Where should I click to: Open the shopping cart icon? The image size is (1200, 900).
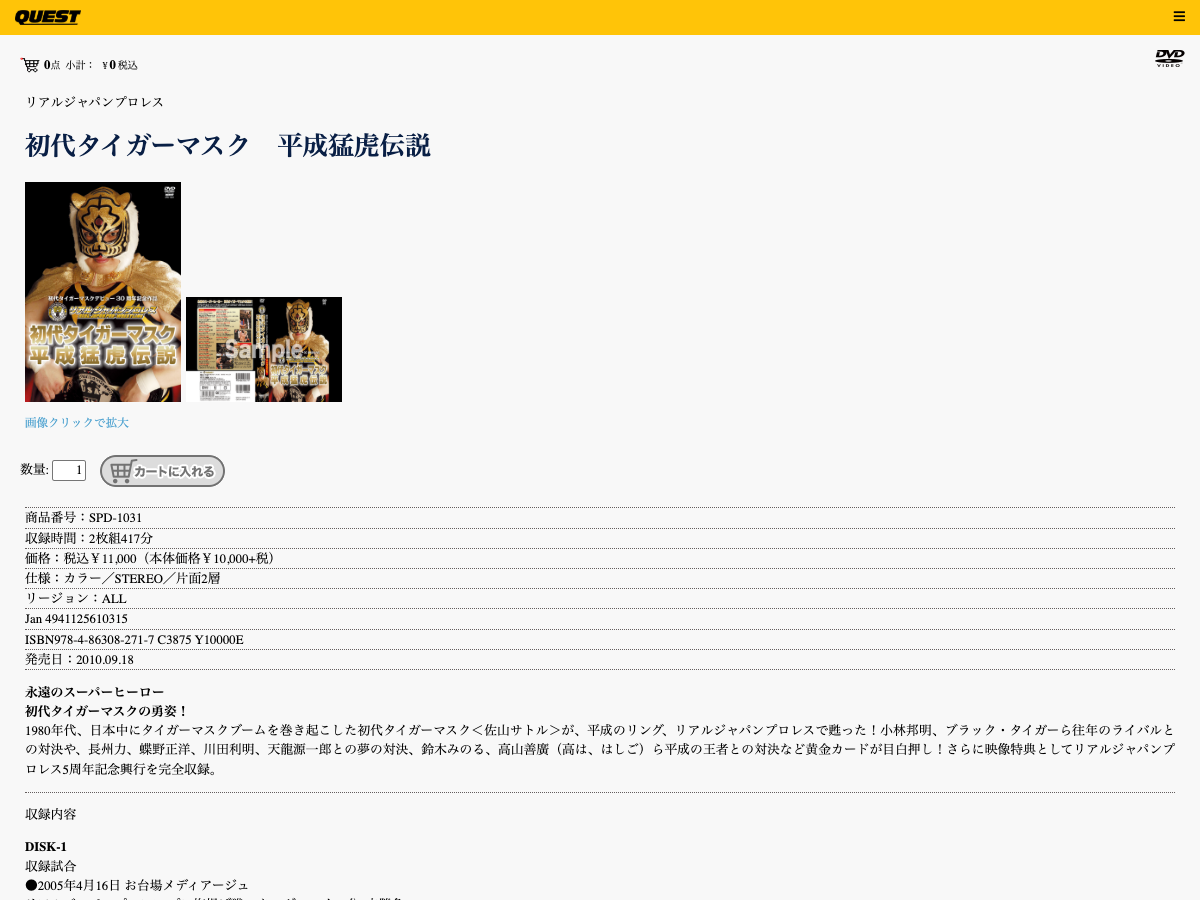[30, 65]
